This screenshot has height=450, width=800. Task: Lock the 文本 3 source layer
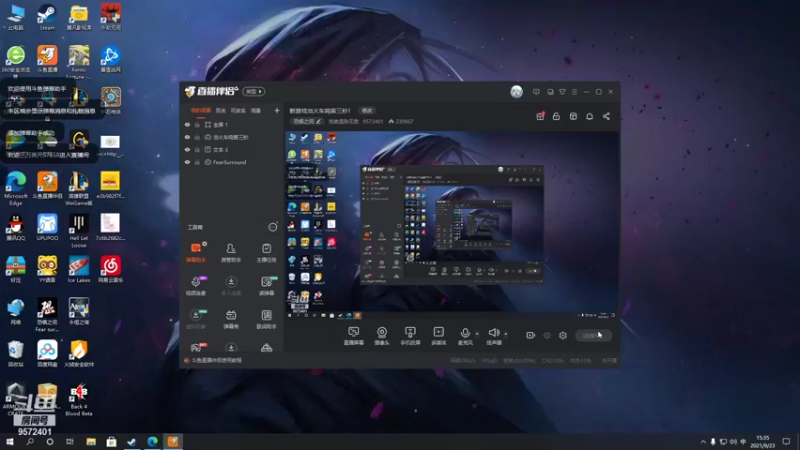tap(197, 149)
